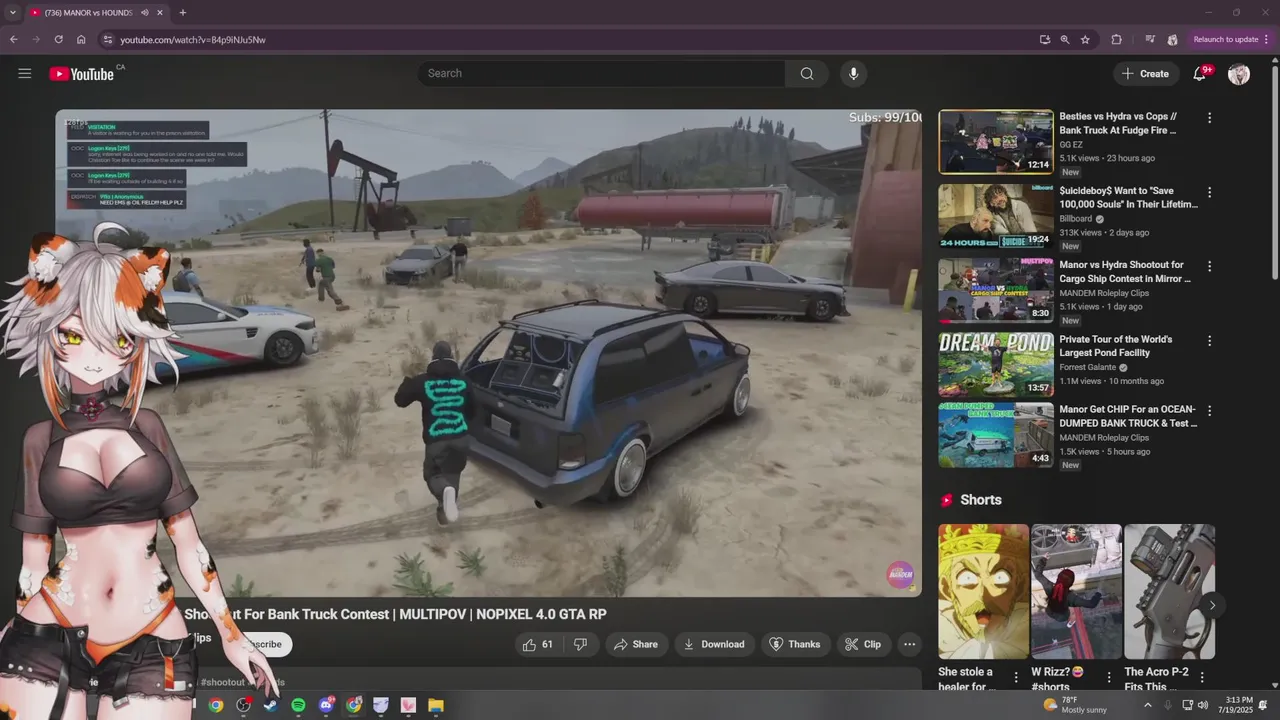Mute the YouTube tab via speaker icon
Viewport: 1280px width, 720px height.
click(145, 13)
